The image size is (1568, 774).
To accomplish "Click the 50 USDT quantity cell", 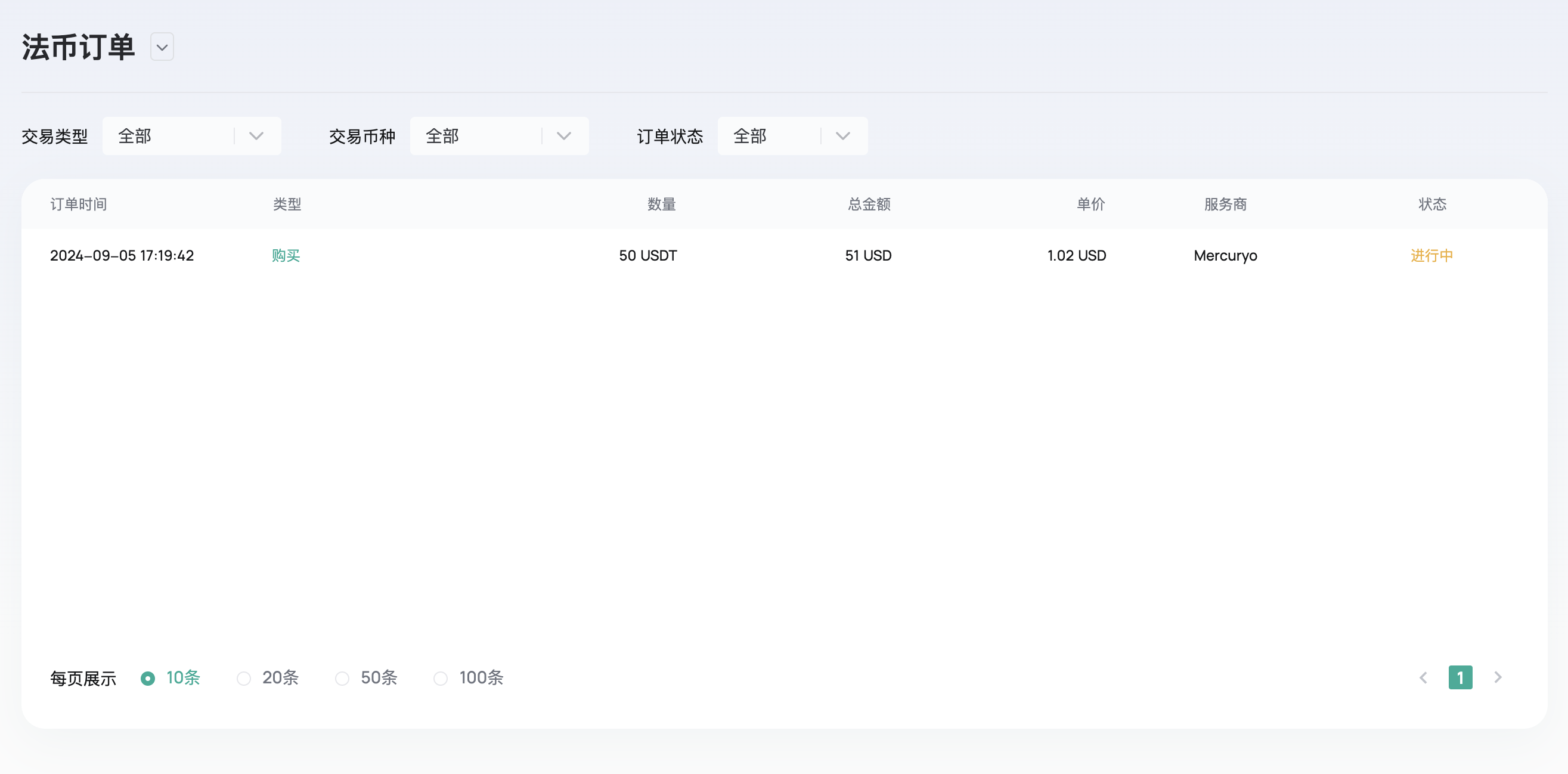I will coord(647,255).
